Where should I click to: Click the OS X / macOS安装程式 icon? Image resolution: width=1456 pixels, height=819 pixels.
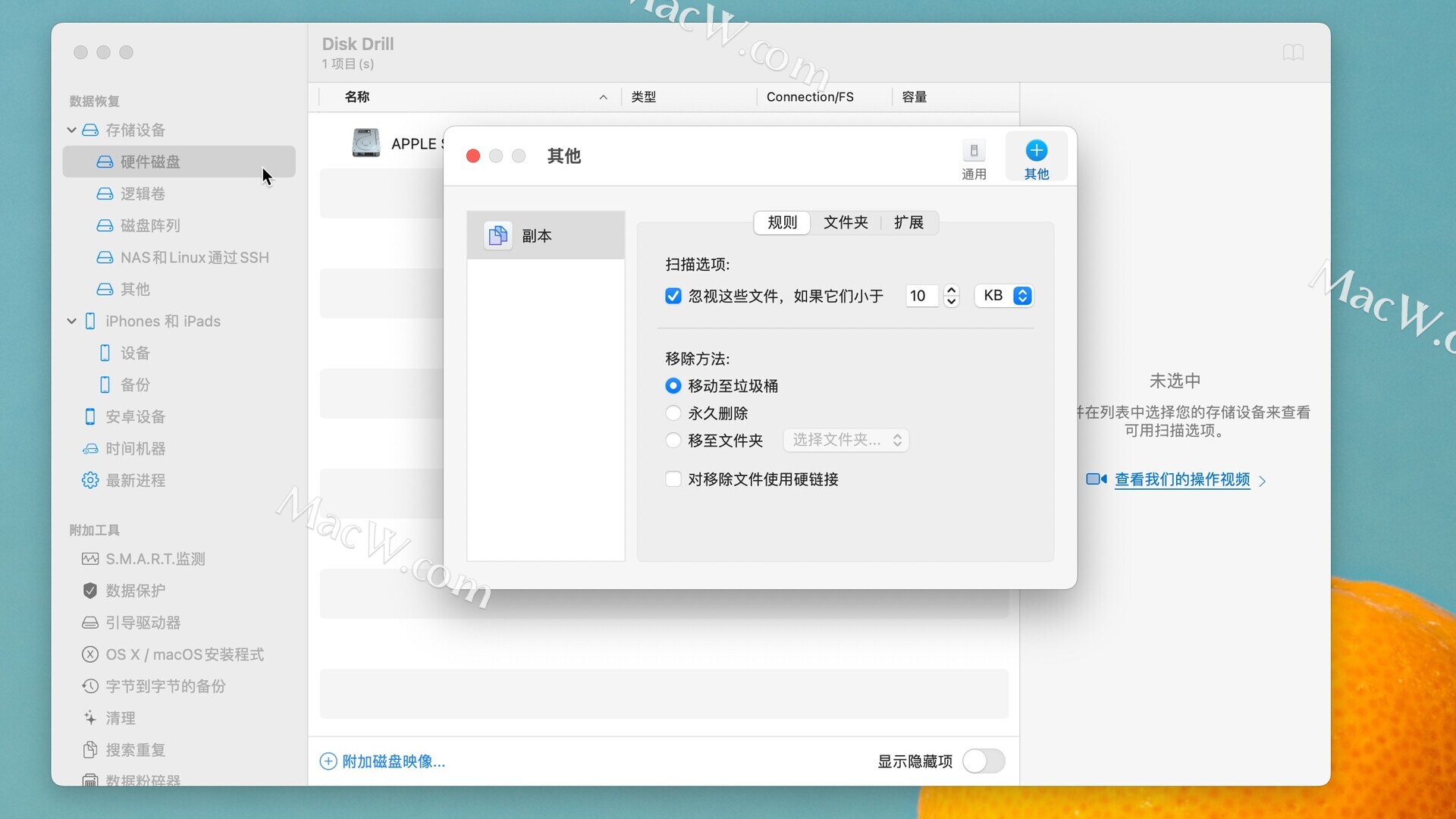pyautogui.click(x=89, y=654)
